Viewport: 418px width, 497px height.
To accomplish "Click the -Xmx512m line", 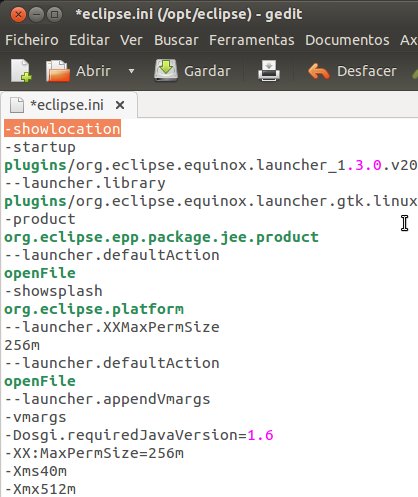I will (40, 489).
